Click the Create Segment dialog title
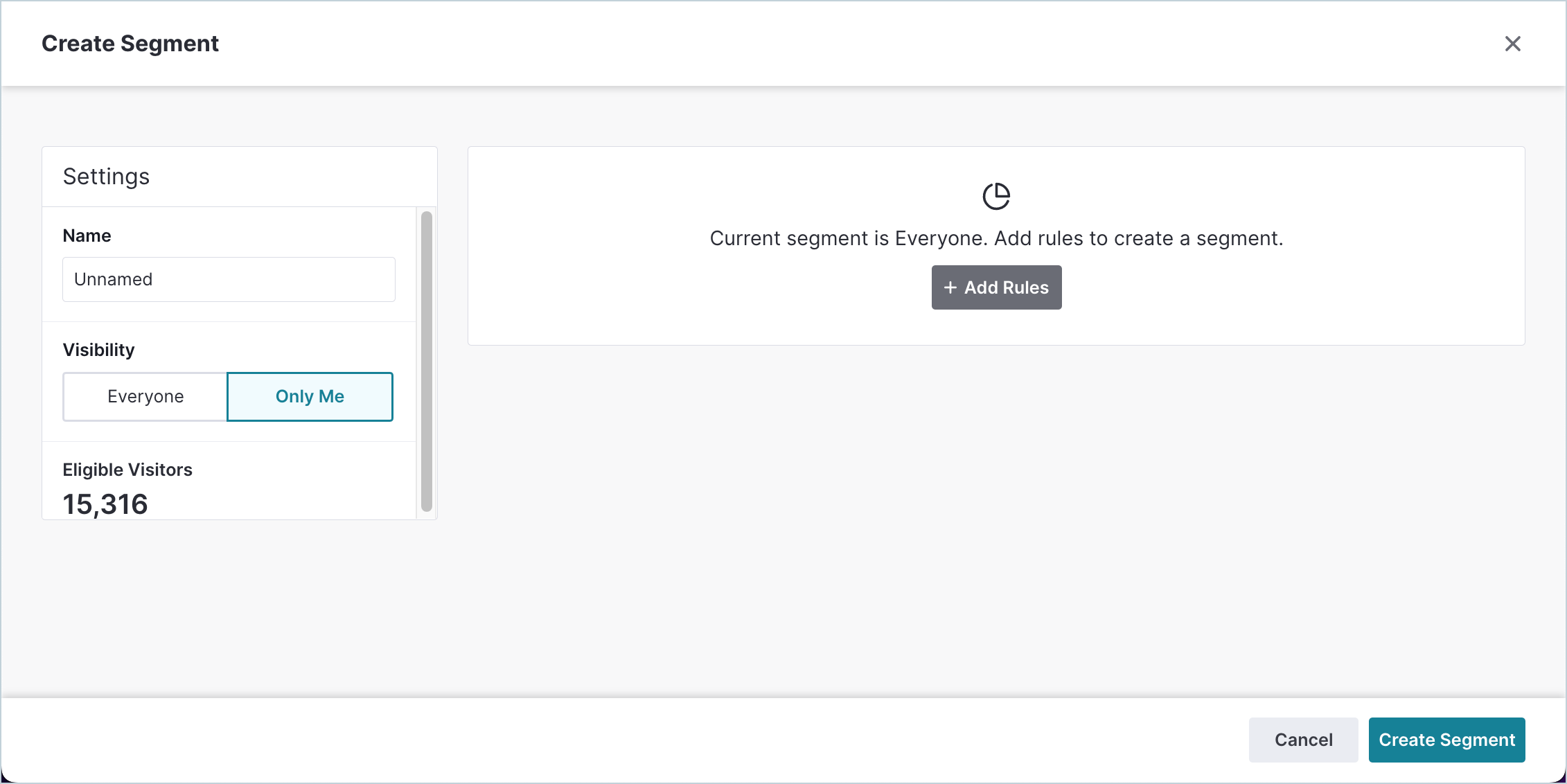1567x784 pixels. [x=130, y=44]
